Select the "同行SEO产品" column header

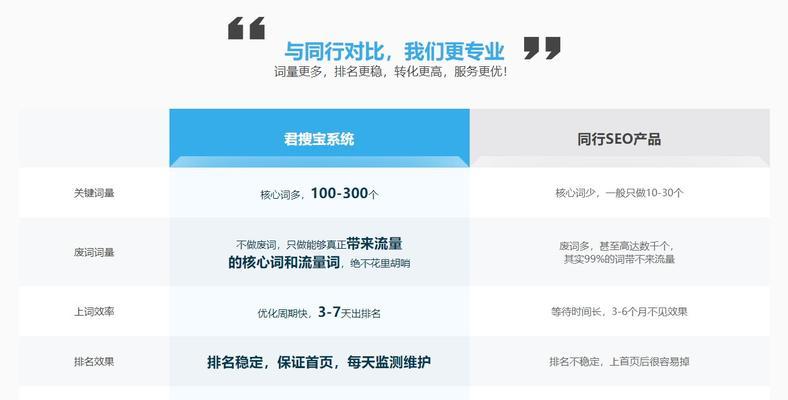619,139
